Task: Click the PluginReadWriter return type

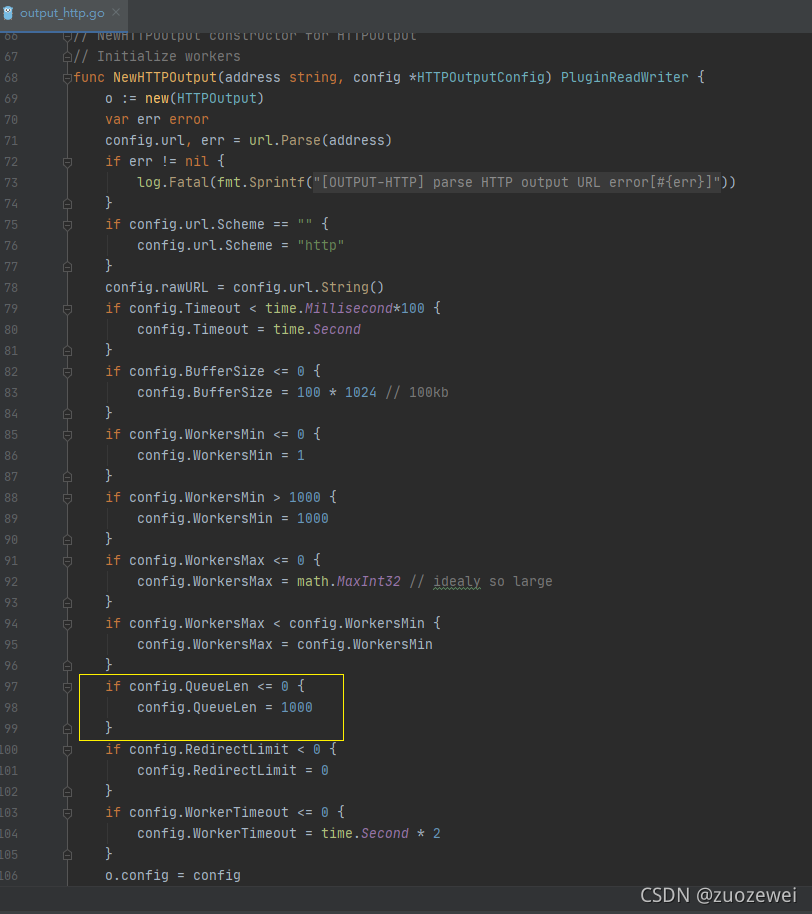Action: click(624, 78)
